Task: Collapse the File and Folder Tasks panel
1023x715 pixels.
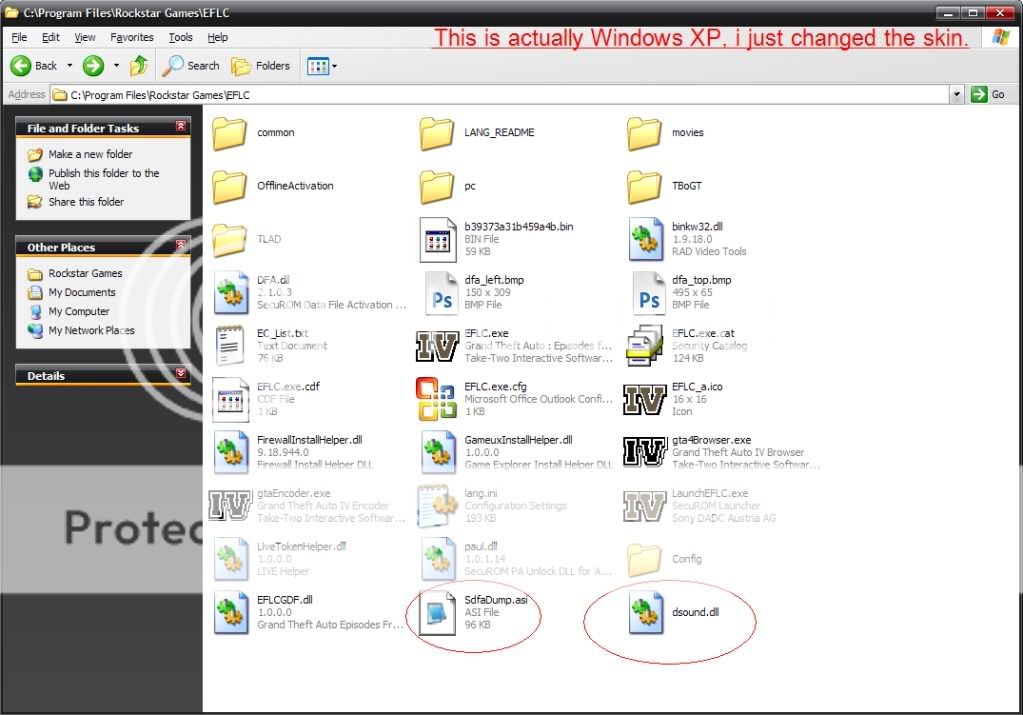Action: click(x=181, y=127)
